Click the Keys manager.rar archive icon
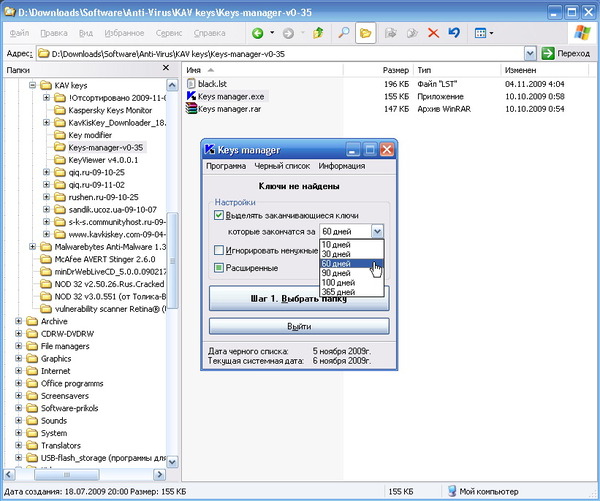Viewport: 600px width, 501px height. click(191, 108)
